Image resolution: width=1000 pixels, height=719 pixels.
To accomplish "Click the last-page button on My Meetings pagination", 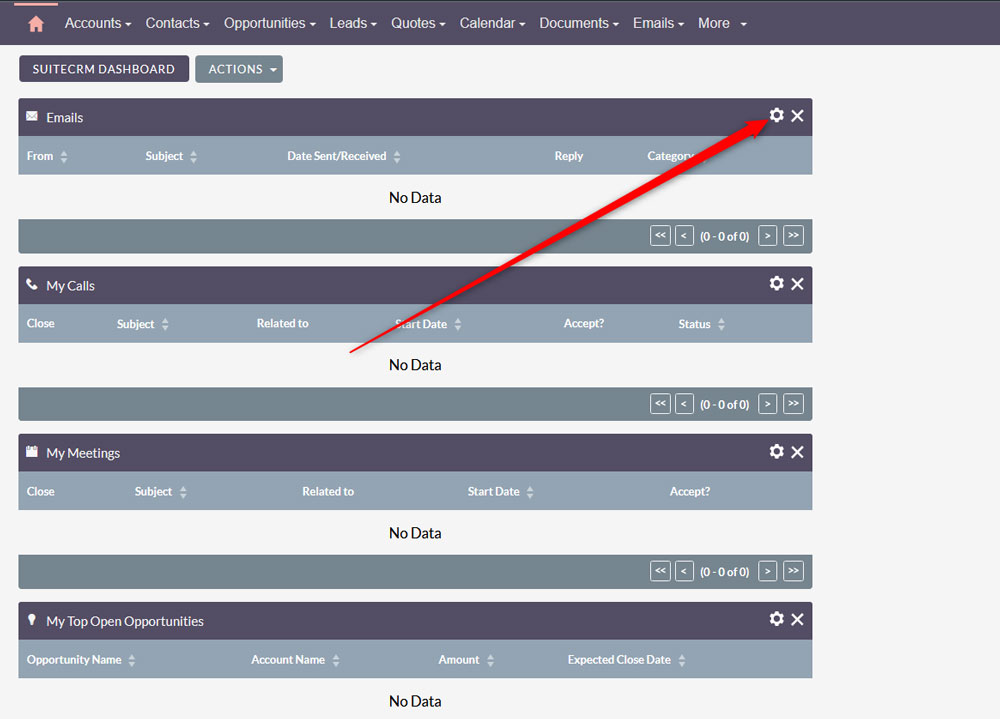I will click(x=793, y=571).
